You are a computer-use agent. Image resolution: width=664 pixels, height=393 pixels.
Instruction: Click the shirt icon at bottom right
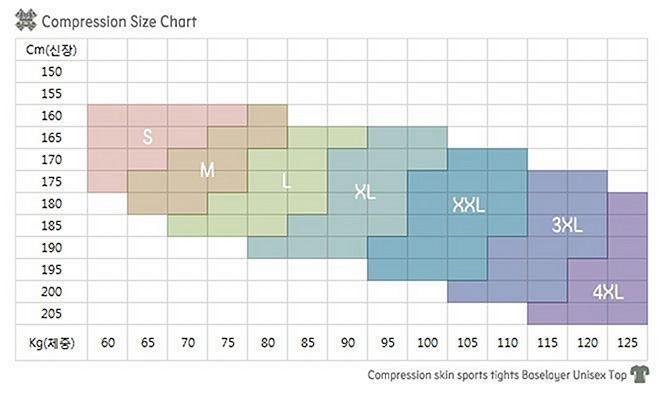[x=639, y=374]
